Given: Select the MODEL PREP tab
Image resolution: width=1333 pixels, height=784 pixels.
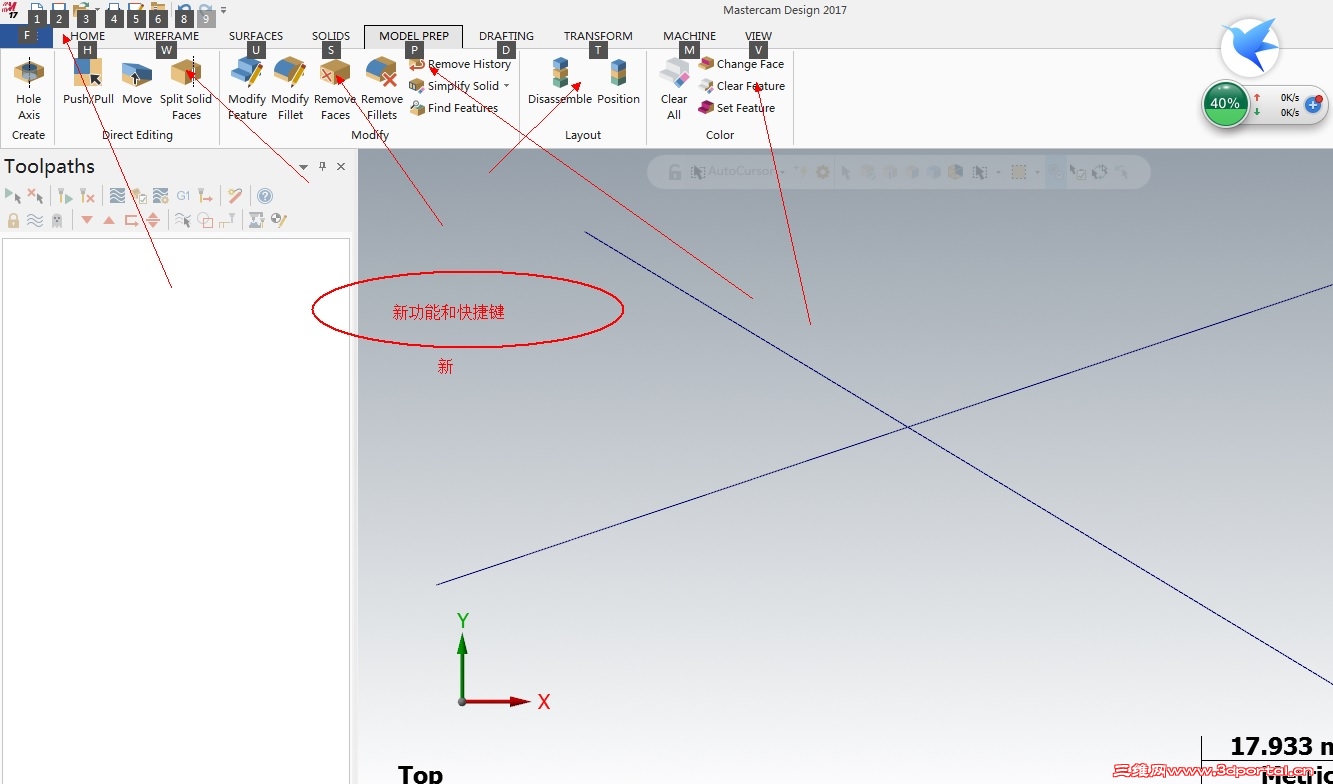Looking at the screenshot, I should click(414, 36).
